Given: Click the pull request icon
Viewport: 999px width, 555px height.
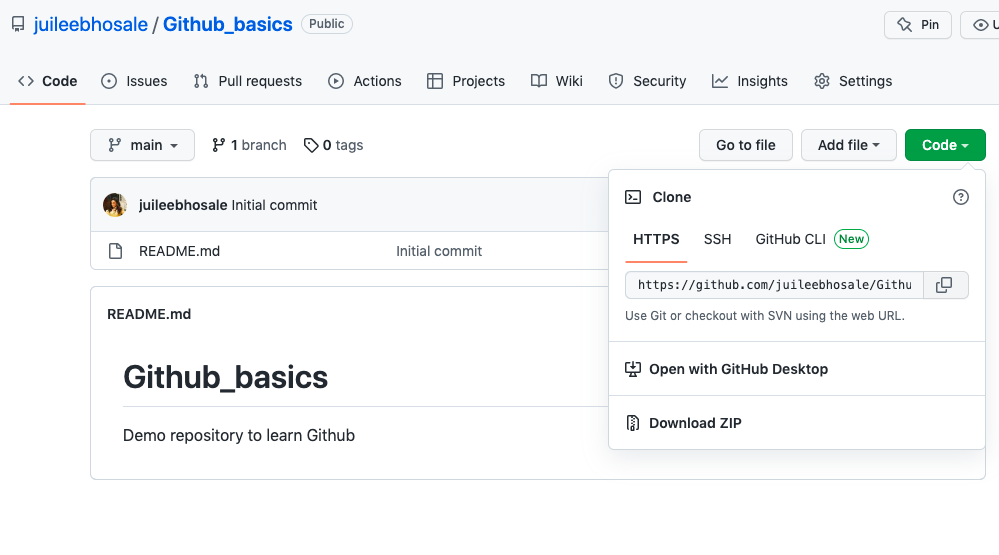Looking at the screenshot, I should 201,82.
